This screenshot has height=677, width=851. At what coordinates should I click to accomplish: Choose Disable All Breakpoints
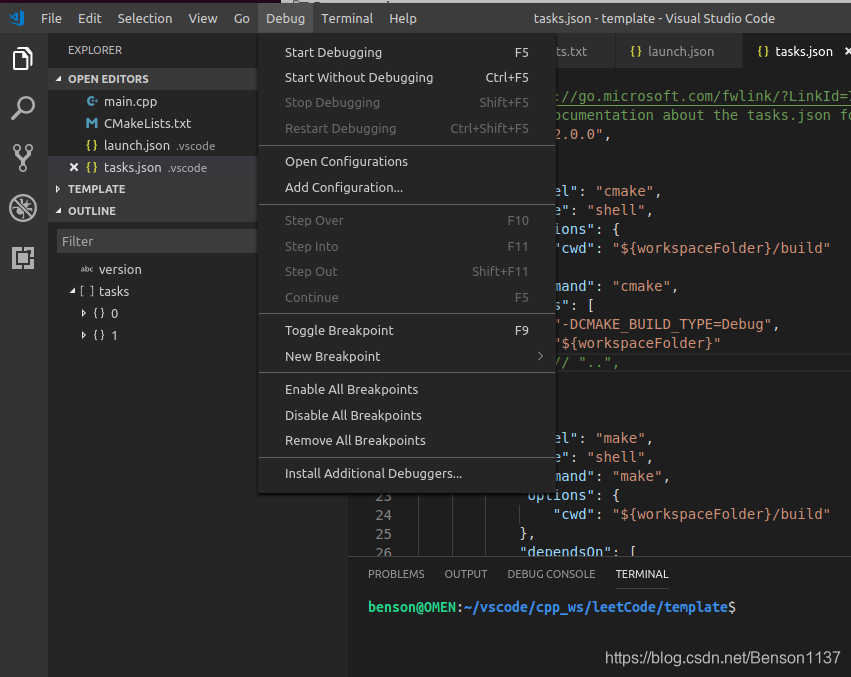tap(407, 415)
